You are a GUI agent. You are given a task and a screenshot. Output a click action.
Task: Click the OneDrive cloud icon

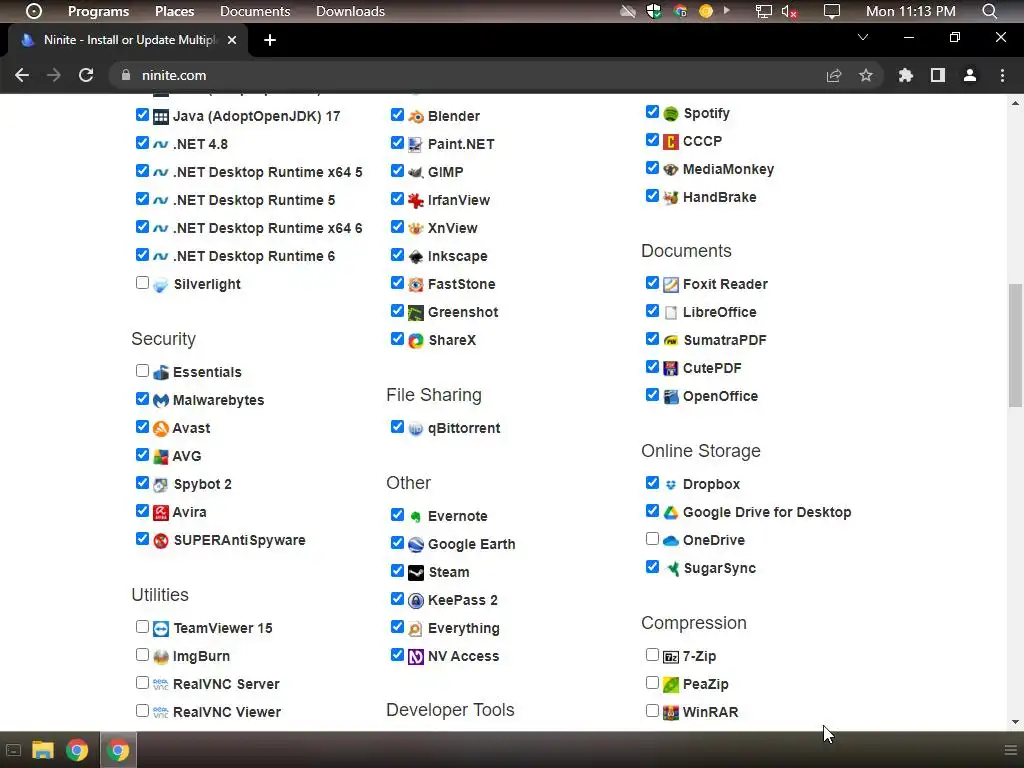click(671, 541)
